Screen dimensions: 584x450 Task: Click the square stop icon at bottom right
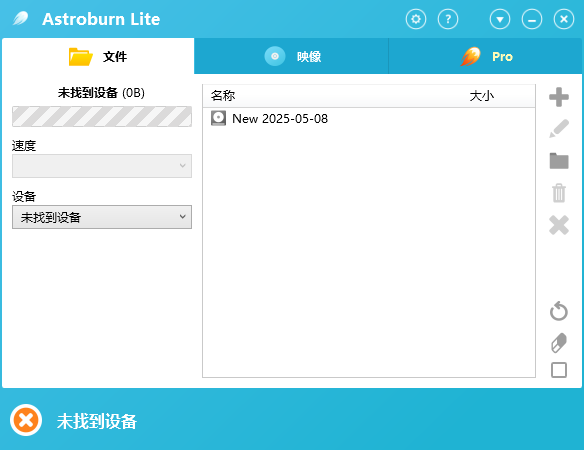point(559,370)
